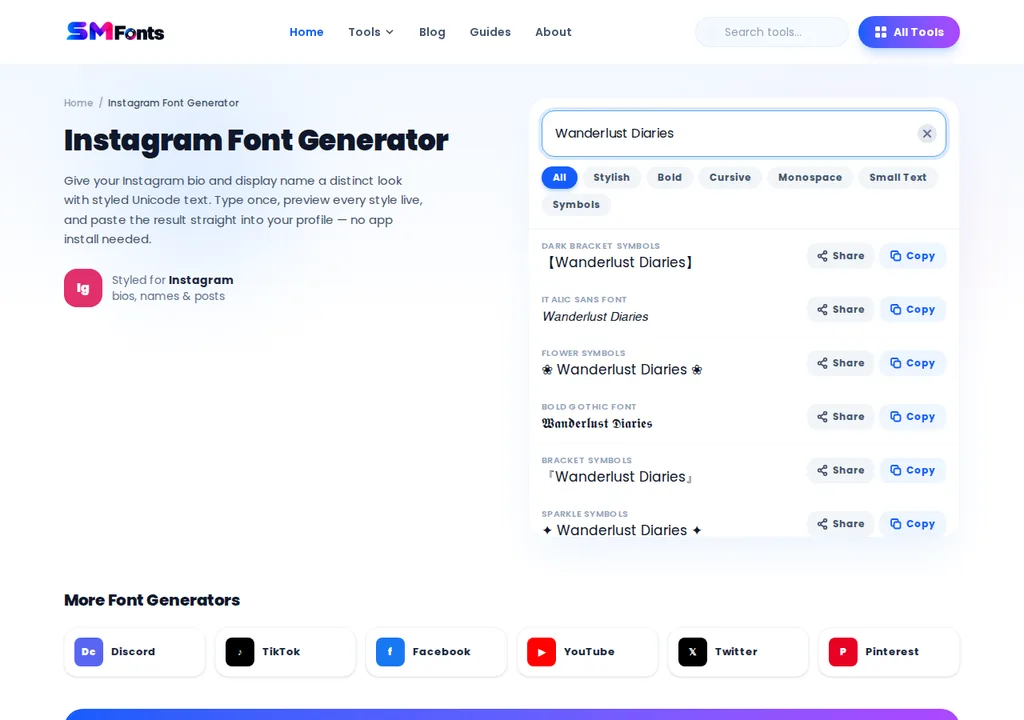The width and height of the screenshot is (1024, 720).
Task: Share the Italic Sans Font style
Action: coord(840,310)
